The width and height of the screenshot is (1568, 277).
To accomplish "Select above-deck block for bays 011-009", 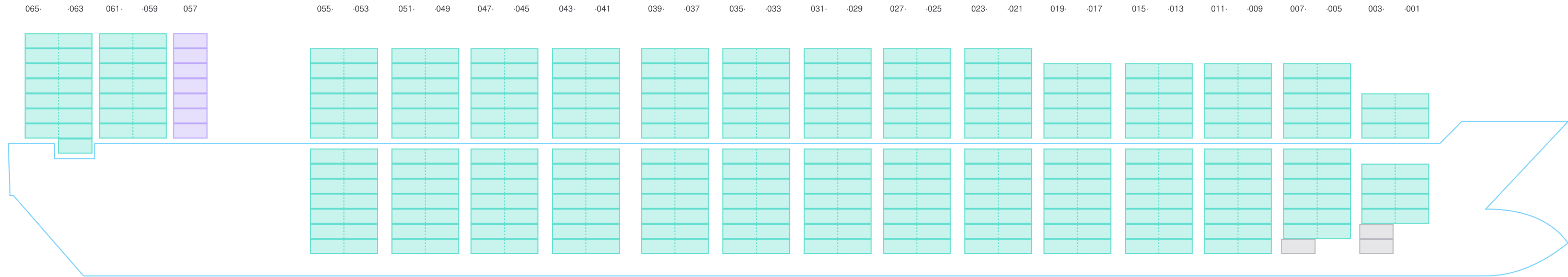I will click(x=1238, y=100).
